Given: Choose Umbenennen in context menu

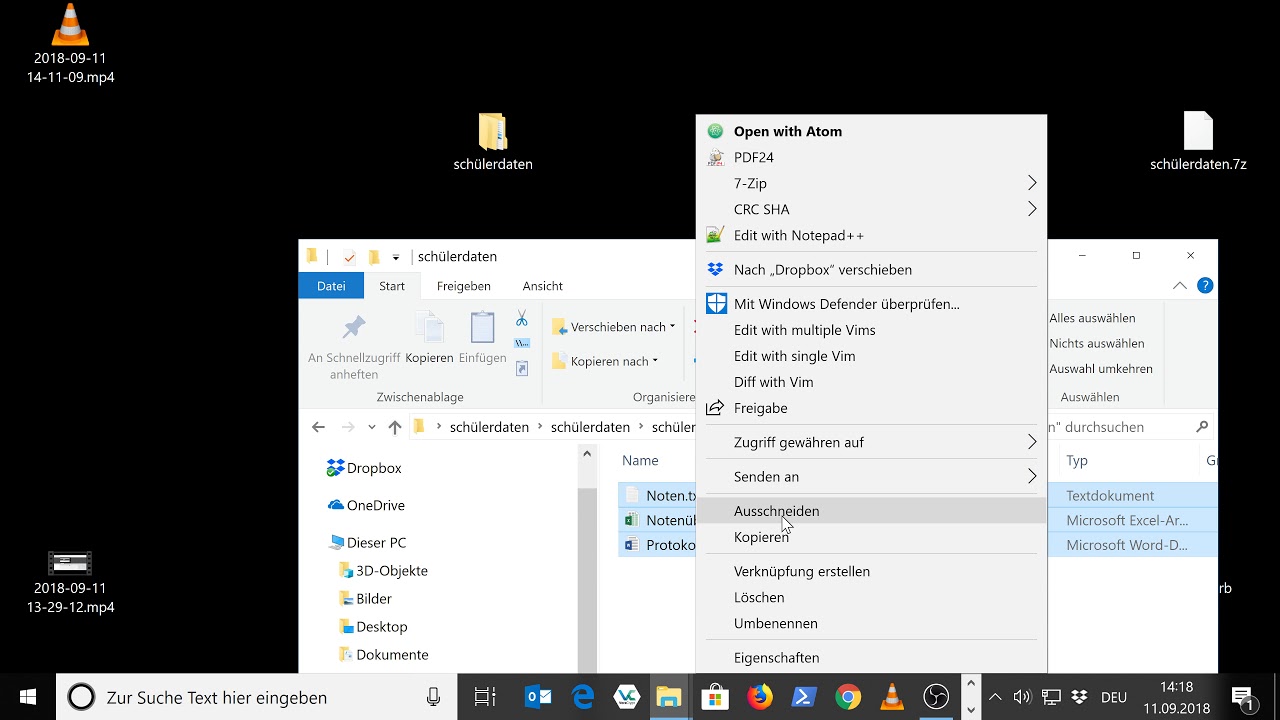Looking at the screenshot, I should (871, 623).
